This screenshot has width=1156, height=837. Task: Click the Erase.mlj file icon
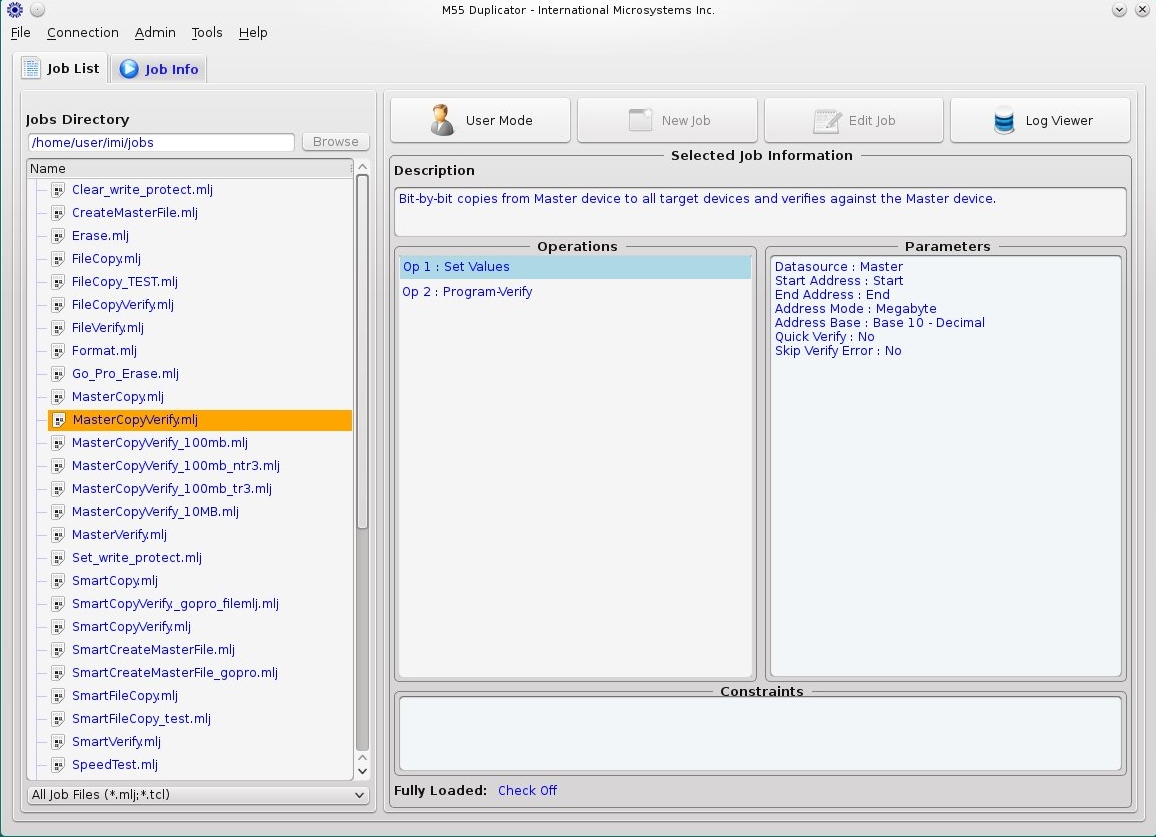click(58, 236)
